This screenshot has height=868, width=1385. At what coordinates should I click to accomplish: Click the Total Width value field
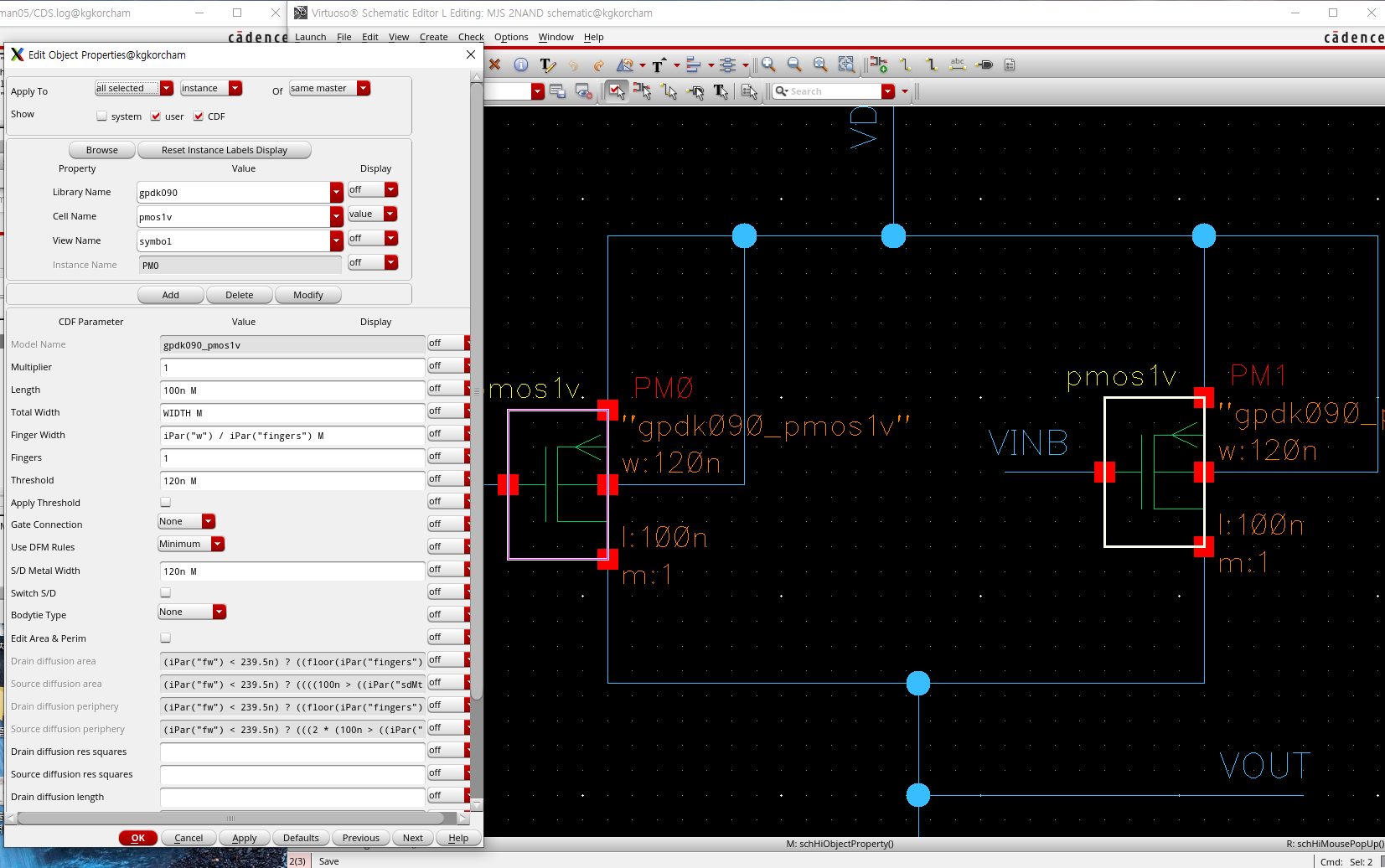pyautogui.click(x=292, y=413)
